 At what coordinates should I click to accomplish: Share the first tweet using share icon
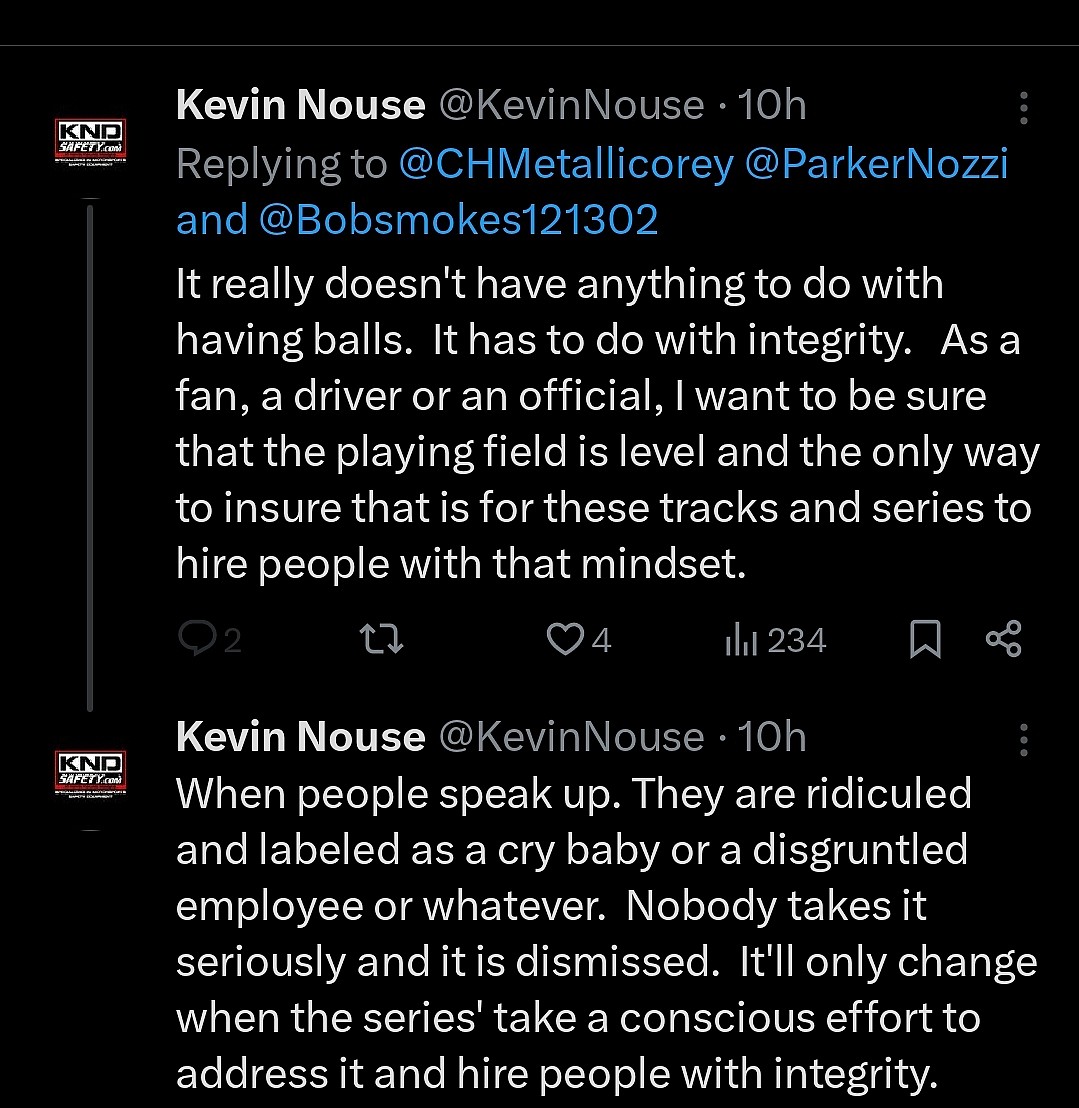click(1003, 639)
